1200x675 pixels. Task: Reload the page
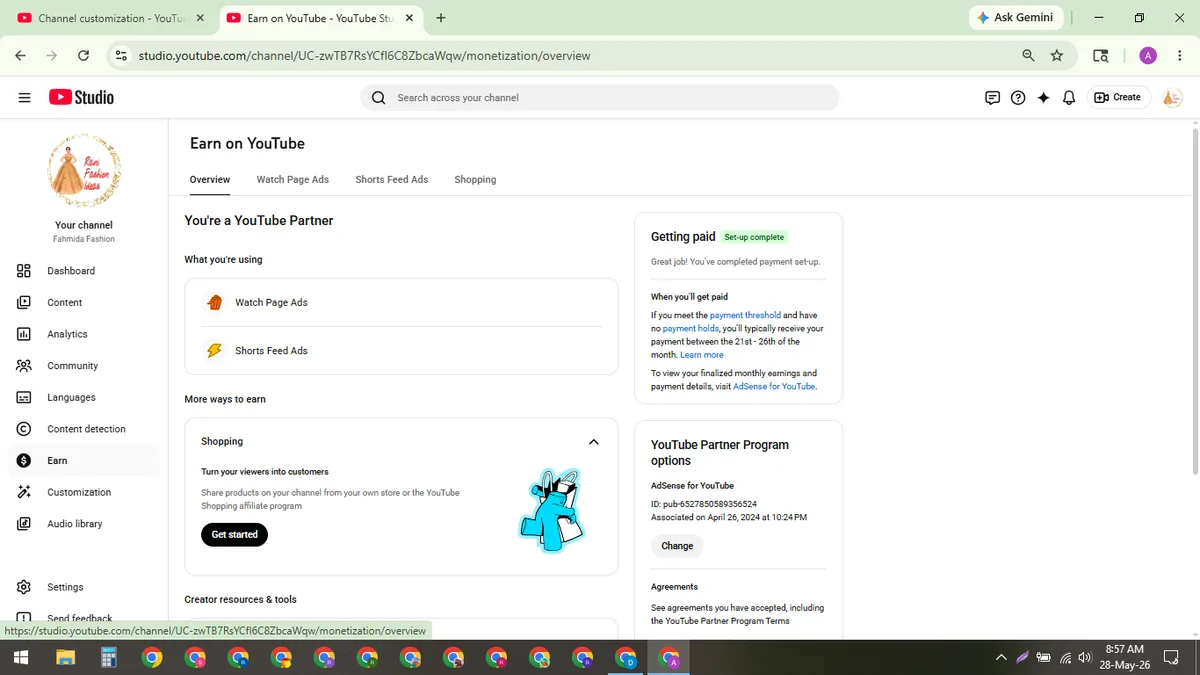[x=83, y=56]
